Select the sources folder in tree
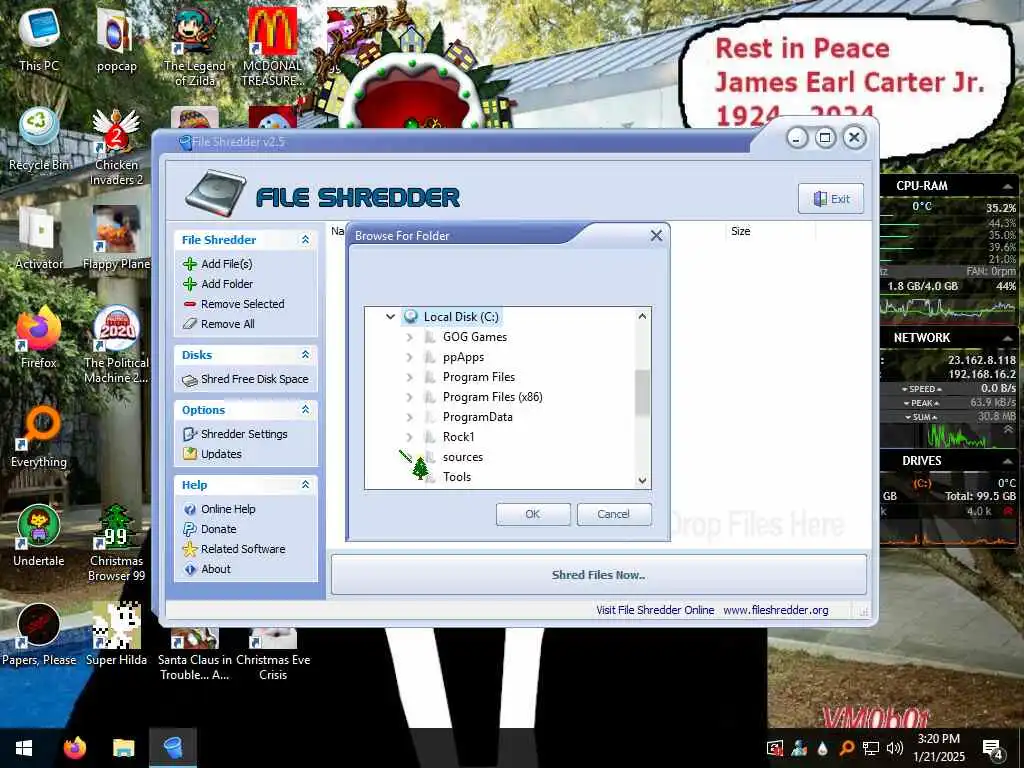The image size is (1024, 768). click(463, 457)
